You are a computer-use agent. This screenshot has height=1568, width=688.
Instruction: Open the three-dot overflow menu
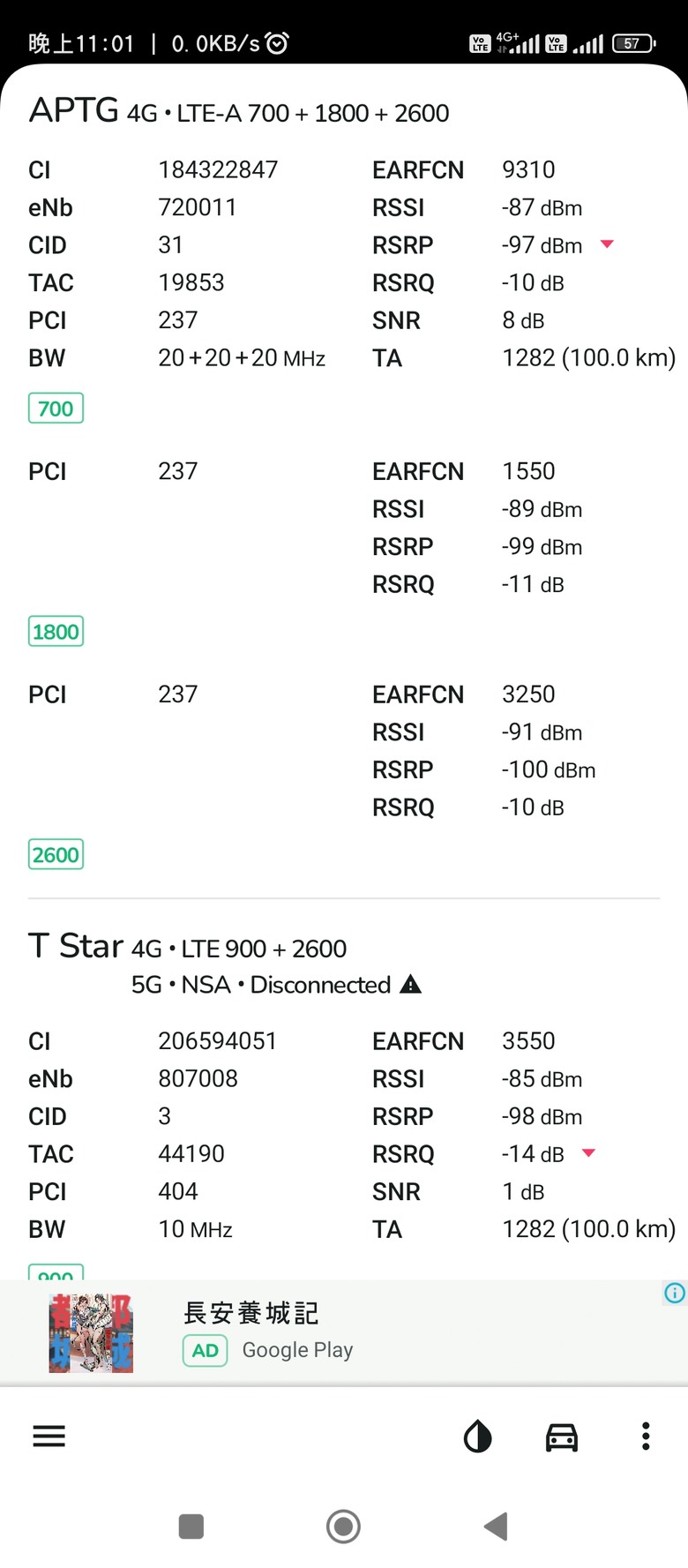[646, 1437]
